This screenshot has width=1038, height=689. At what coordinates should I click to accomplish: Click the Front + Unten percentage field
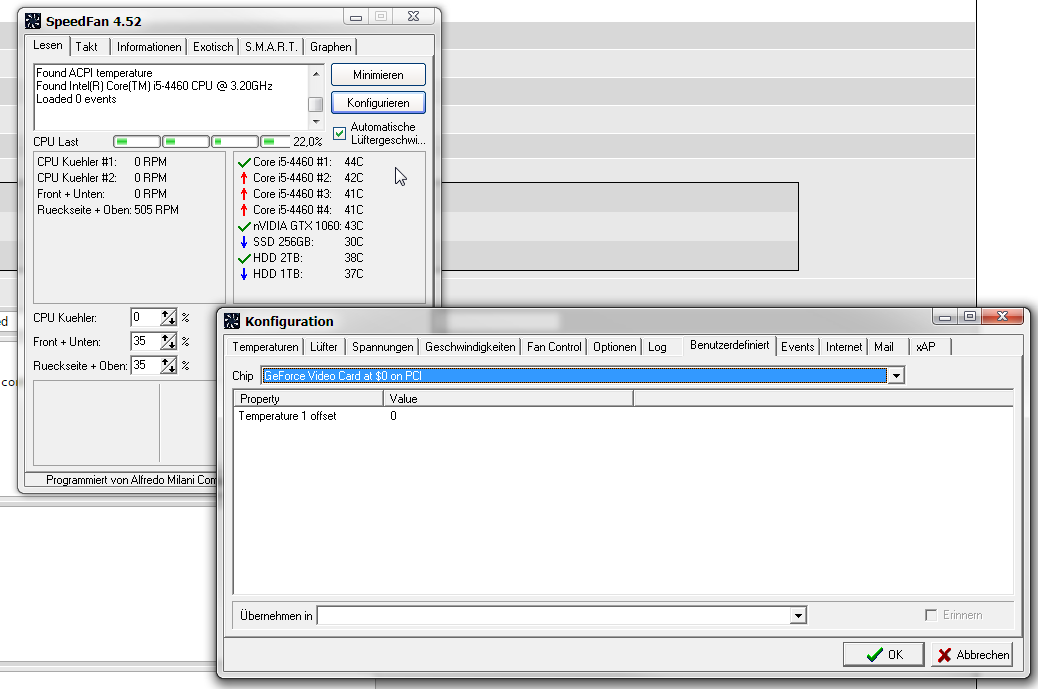tap(146, 342)
